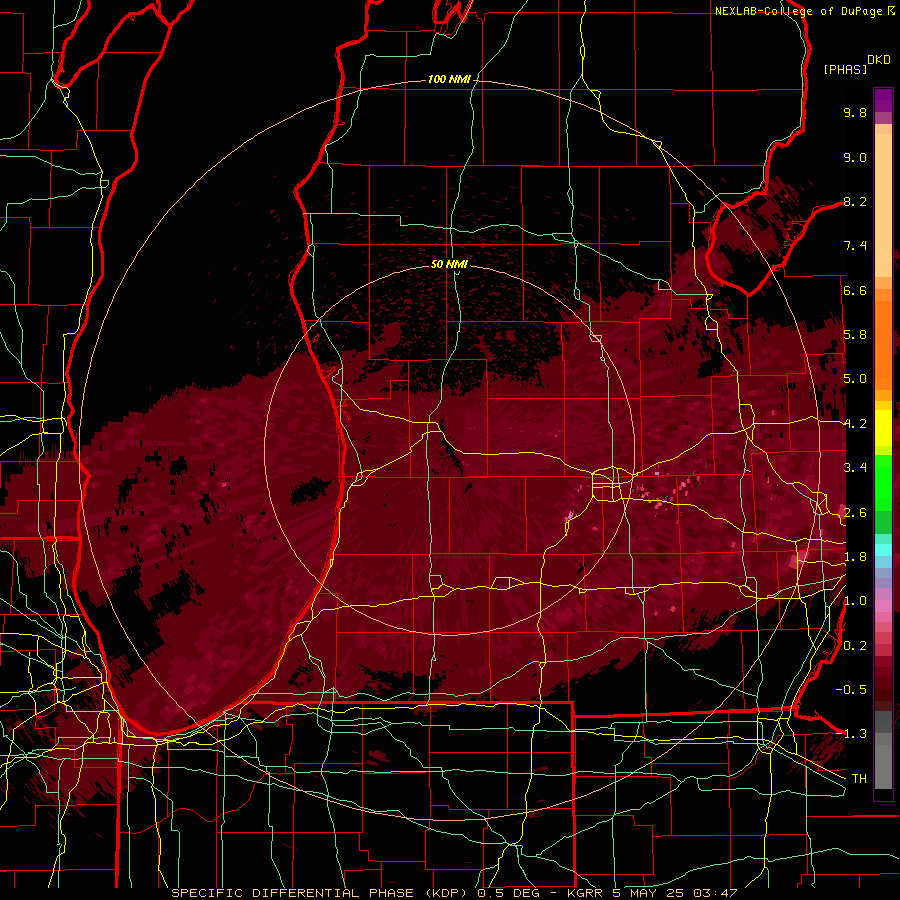Screen dimensions: 900x900
Task: Click the cyan band of the color bar
Action: tap(883, 550)
